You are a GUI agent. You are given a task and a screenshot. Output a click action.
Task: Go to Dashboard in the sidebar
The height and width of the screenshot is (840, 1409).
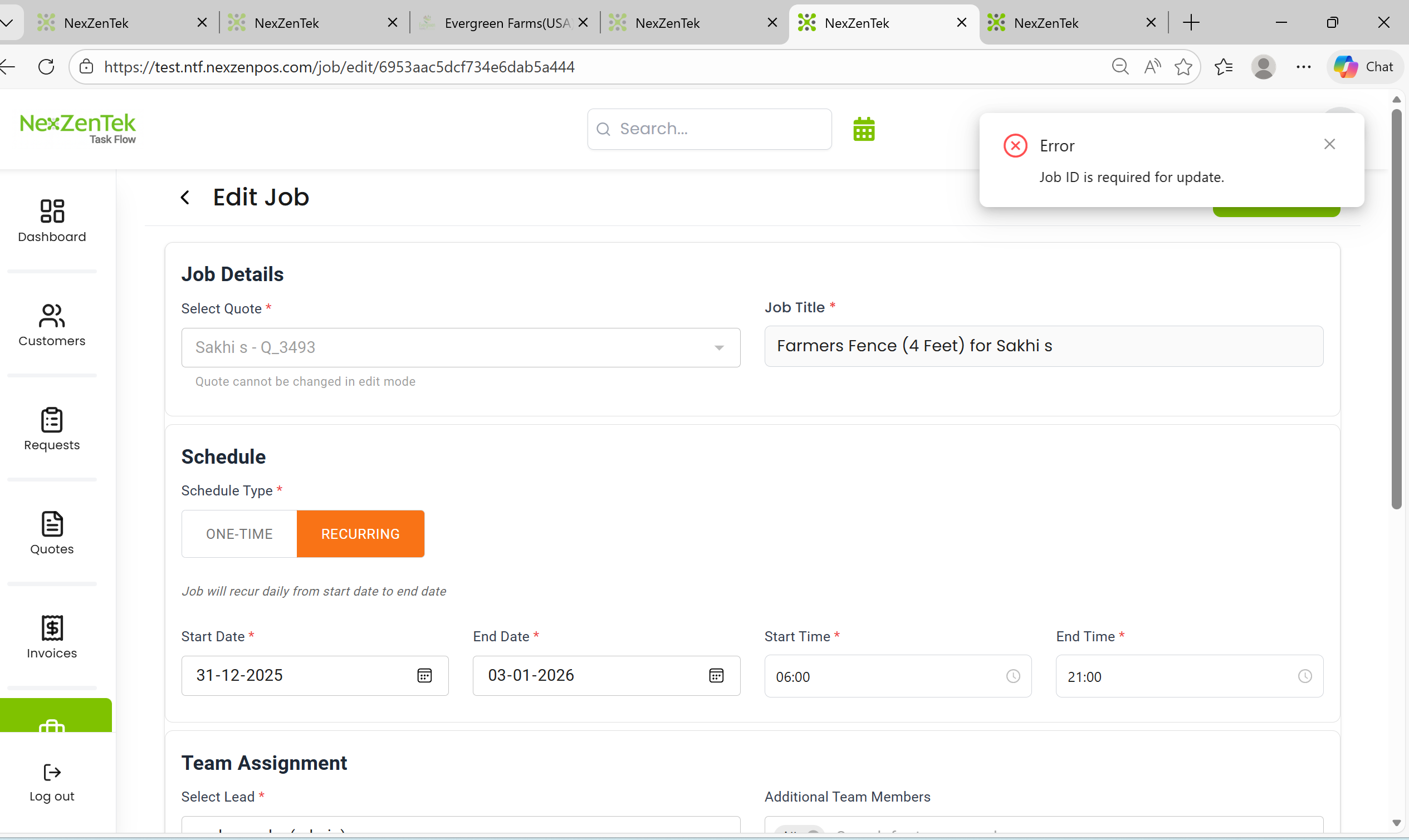(52, 221)
